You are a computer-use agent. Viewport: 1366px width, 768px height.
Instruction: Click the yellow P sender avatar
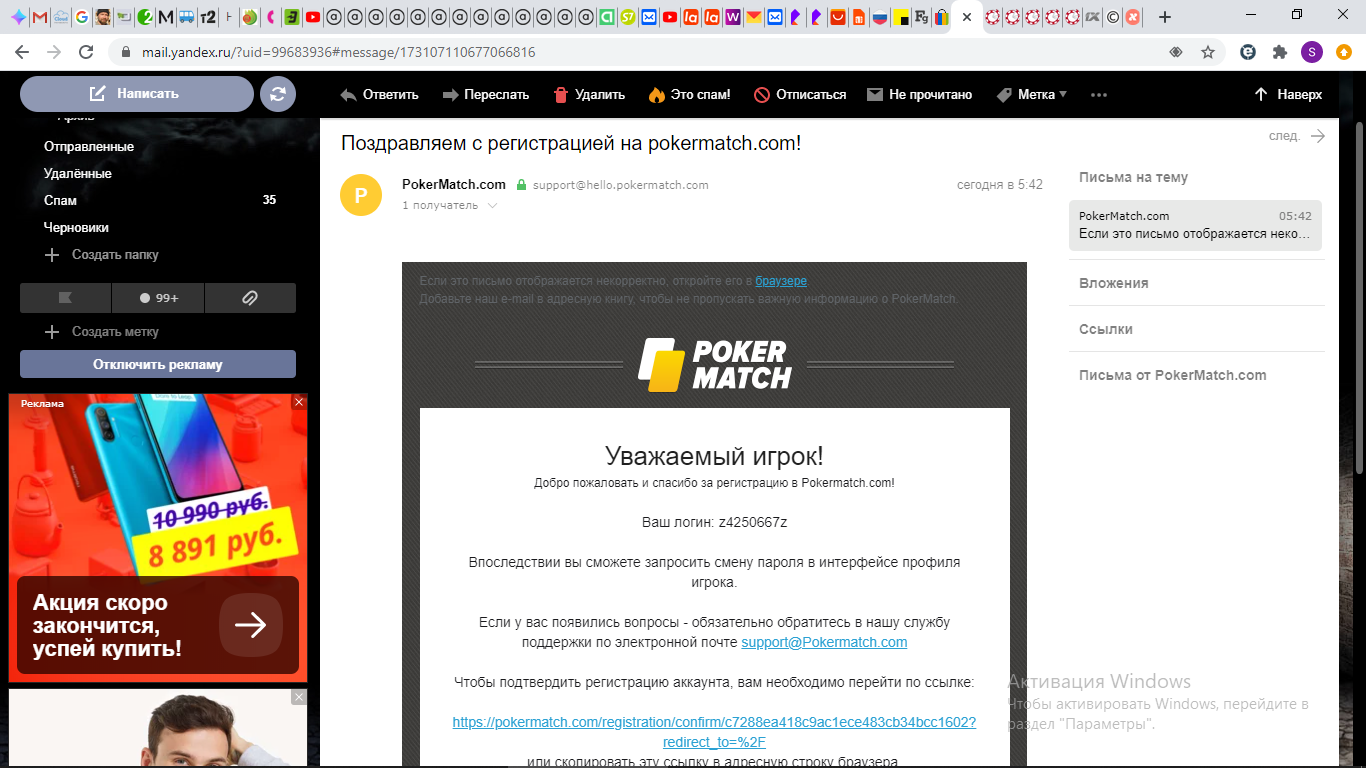click(x=361, y=195)
